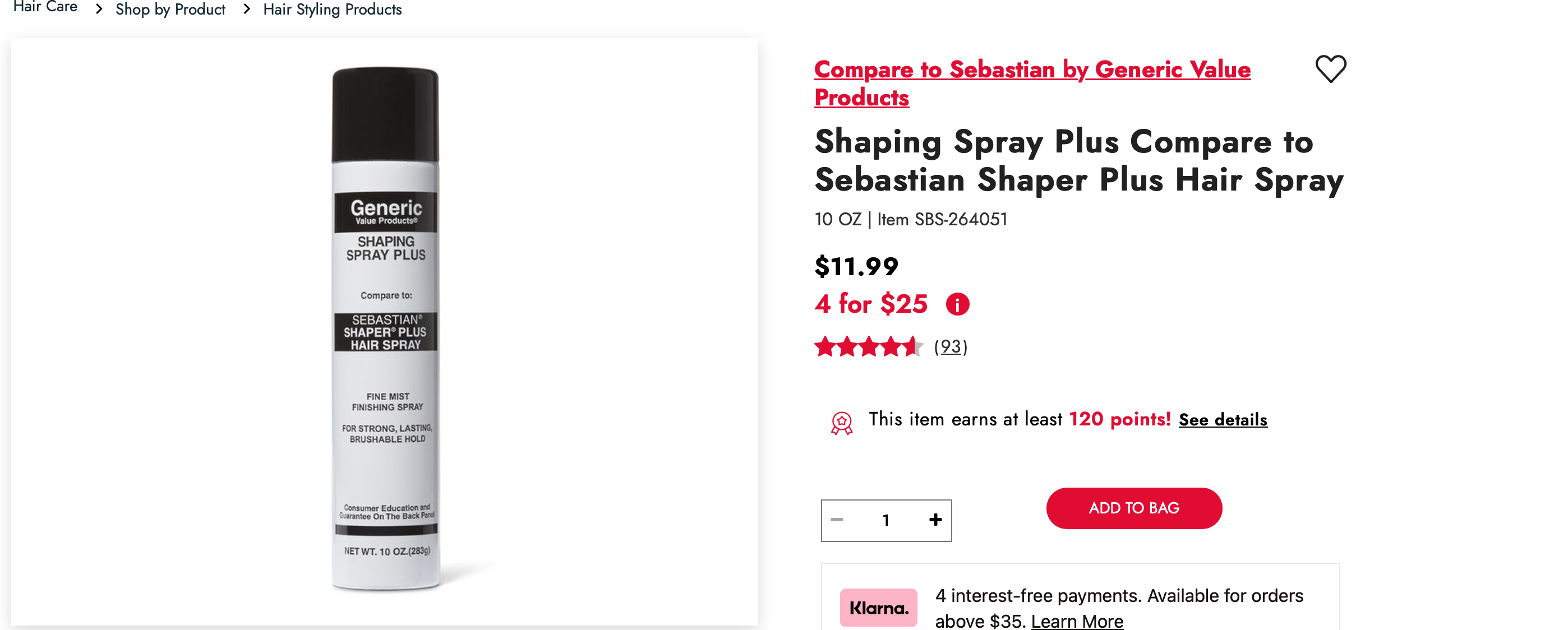Go to Hair Styling Products breadcrumb
Viewport: 1568px width, 630px height.
tap(333, 10)
